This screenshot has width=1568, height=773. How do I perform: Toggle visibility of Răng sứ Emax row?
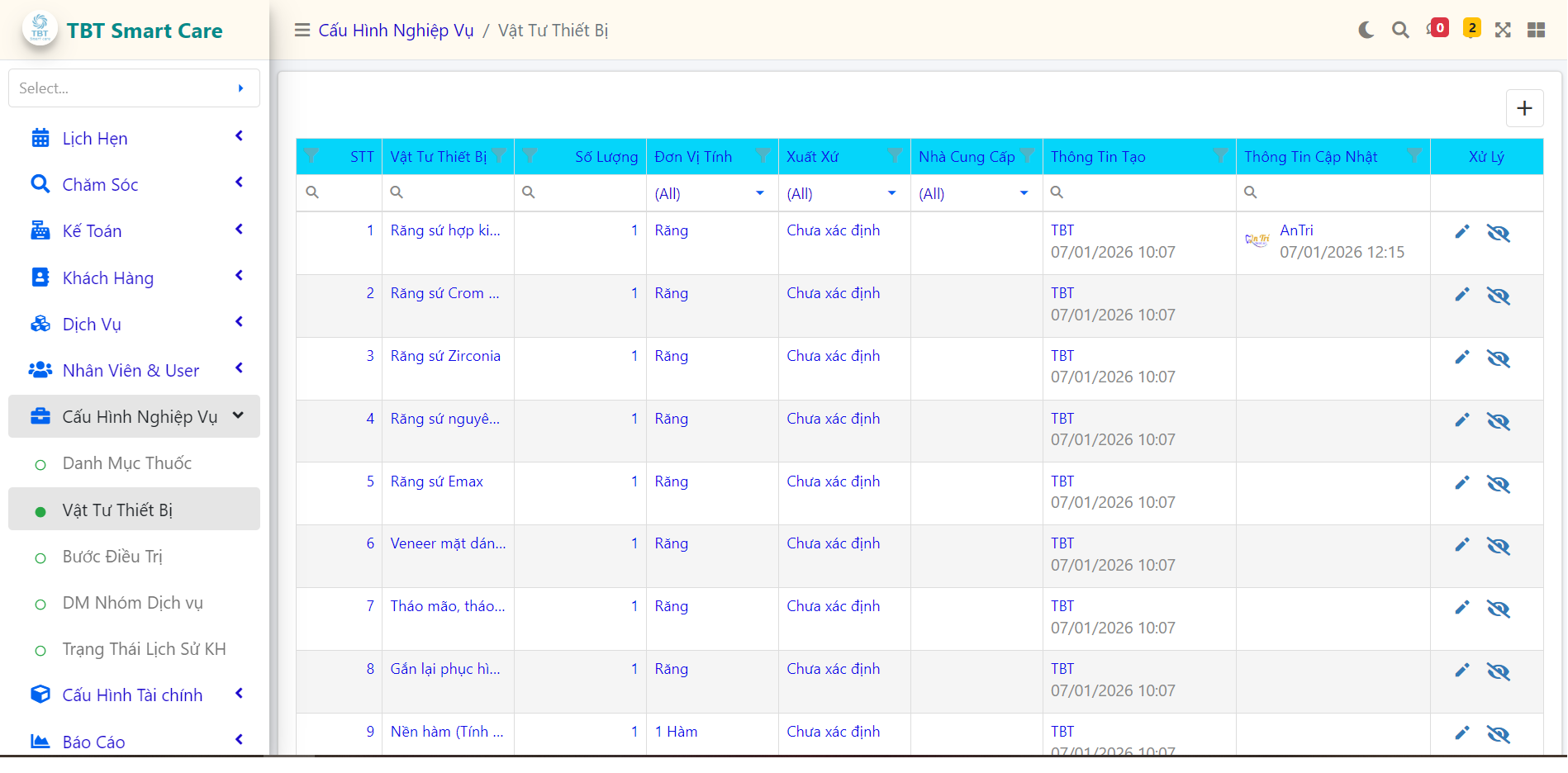1498,484
